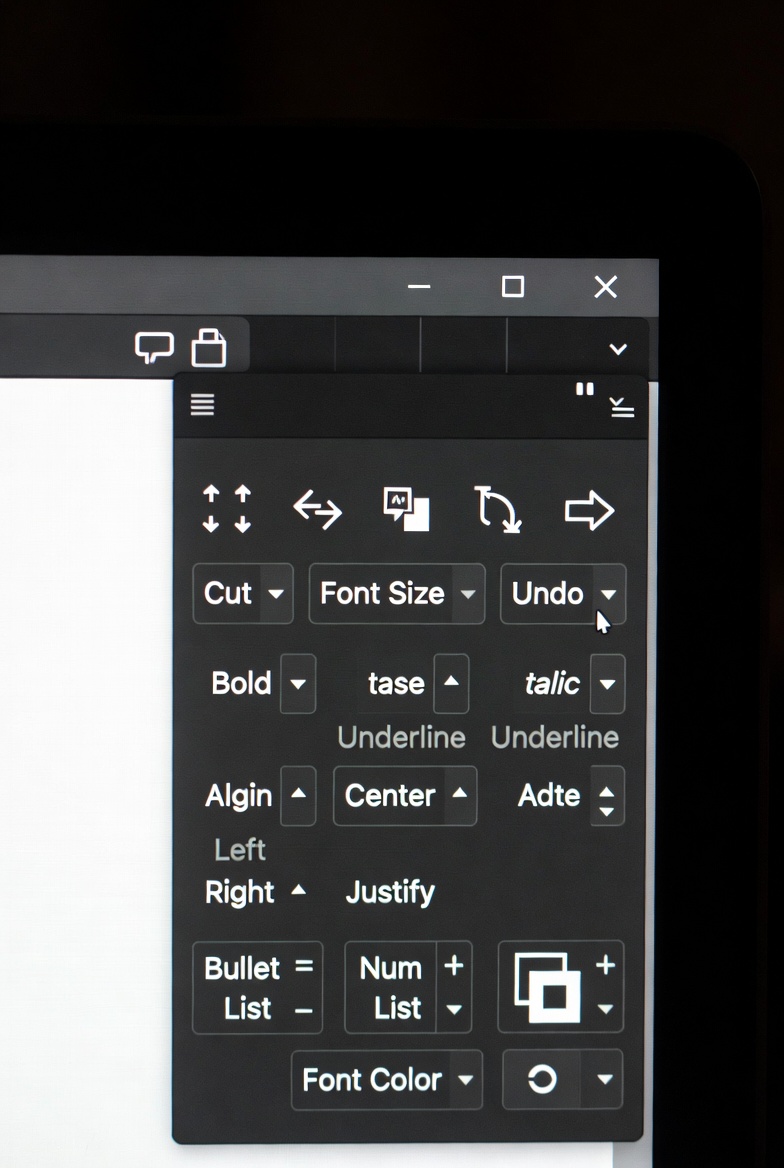Screen dimensions: 784x1168
Task: Click the plus on Num List
Action: coord(454,966)
